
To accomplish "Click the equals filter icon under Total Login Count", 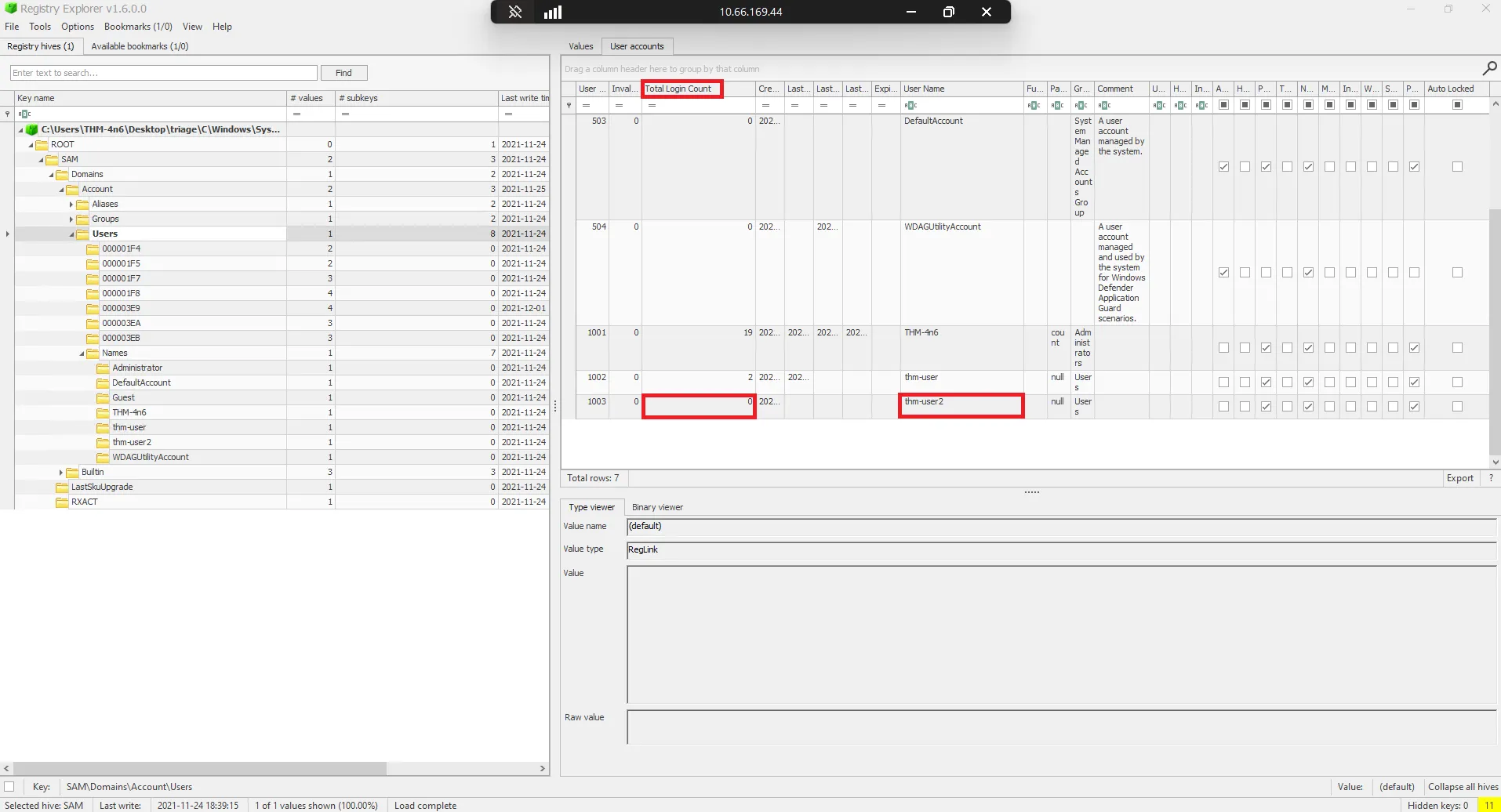I will [x=652, y=105].
